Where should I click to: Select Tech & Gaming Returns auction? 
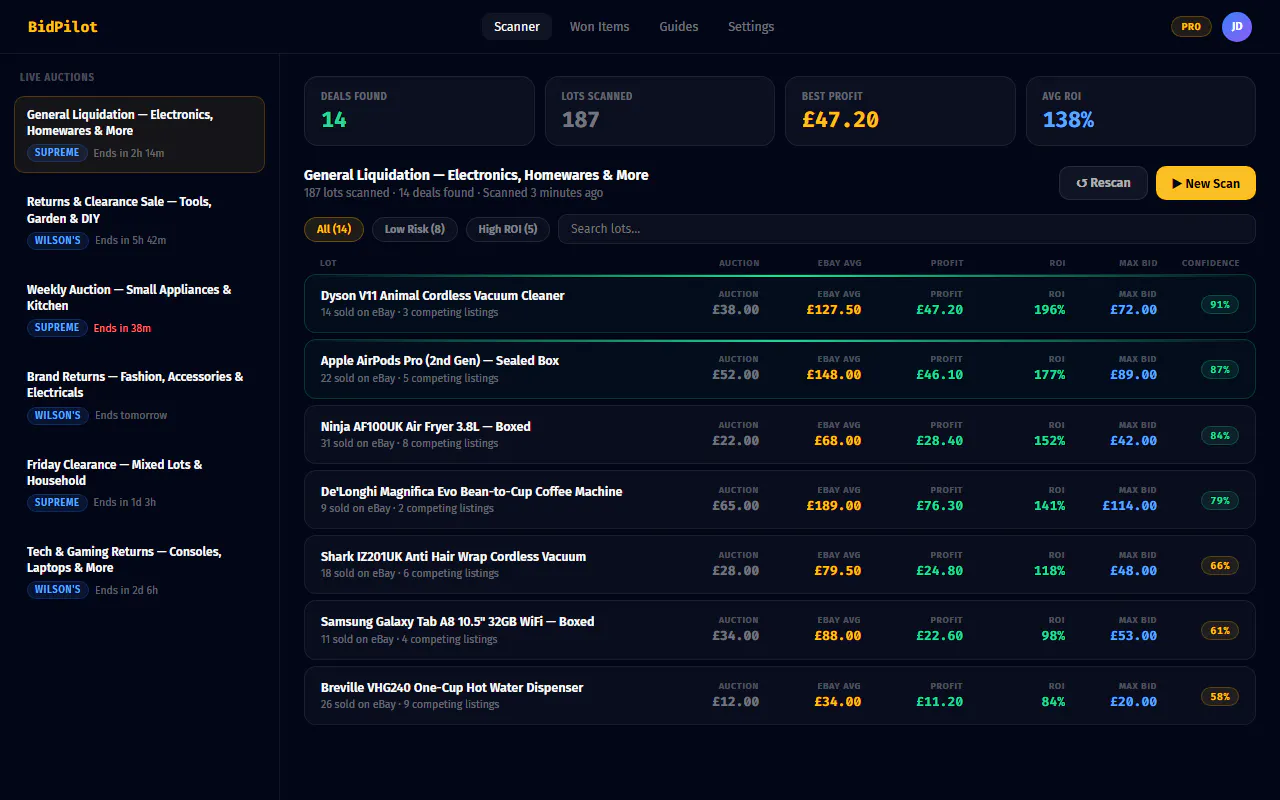(x=139, y=571)
